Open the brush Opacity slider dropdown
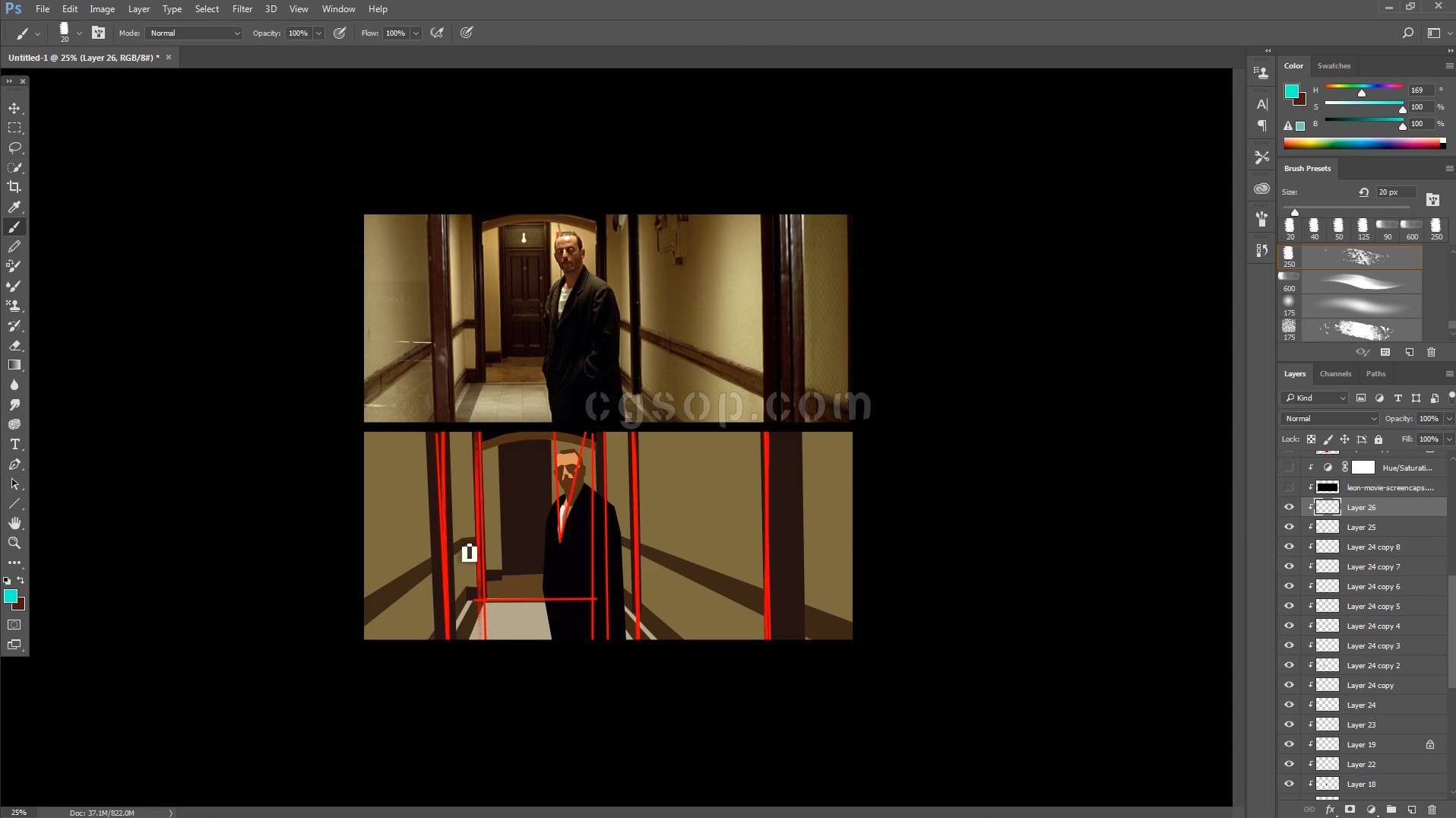The height and width of the screenshot is (818, 1456). coord(319,33)
